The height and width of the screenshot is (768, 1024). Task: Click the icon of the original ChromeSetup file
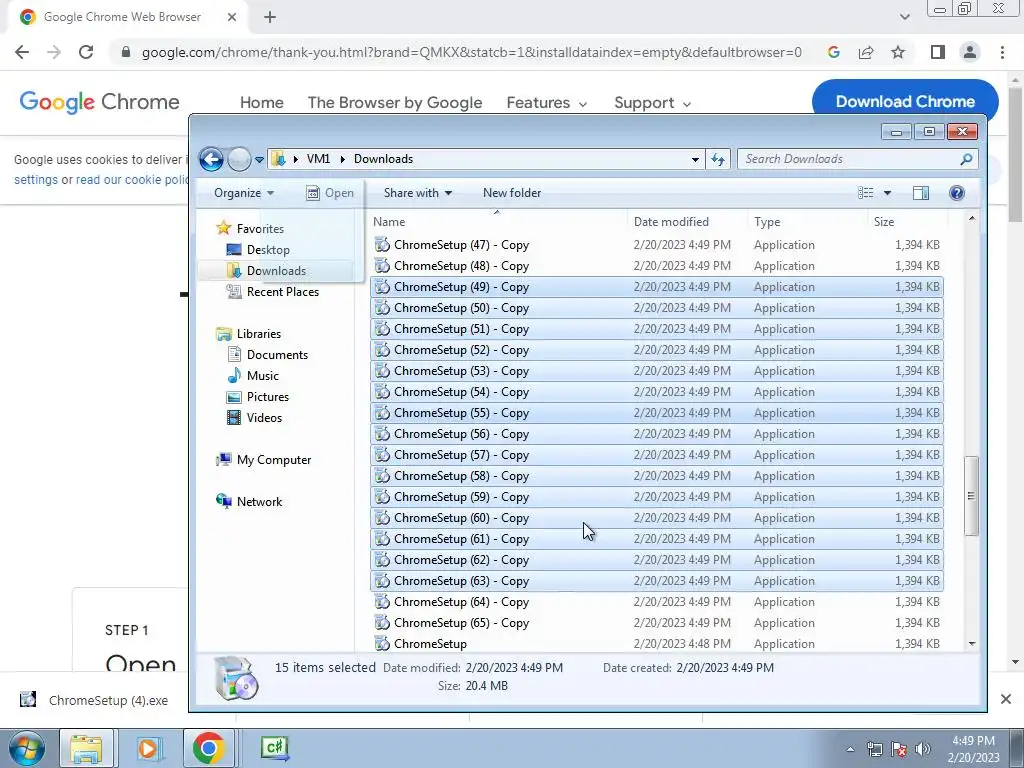click(382, 644)
